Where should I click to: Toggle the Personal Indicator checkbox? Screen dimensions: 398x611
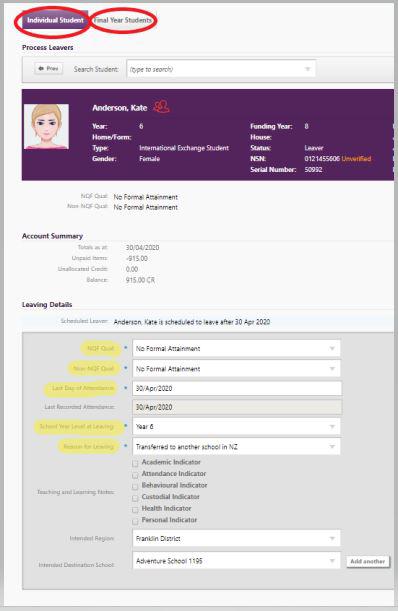pyautogui.click(x=135, y=521)
